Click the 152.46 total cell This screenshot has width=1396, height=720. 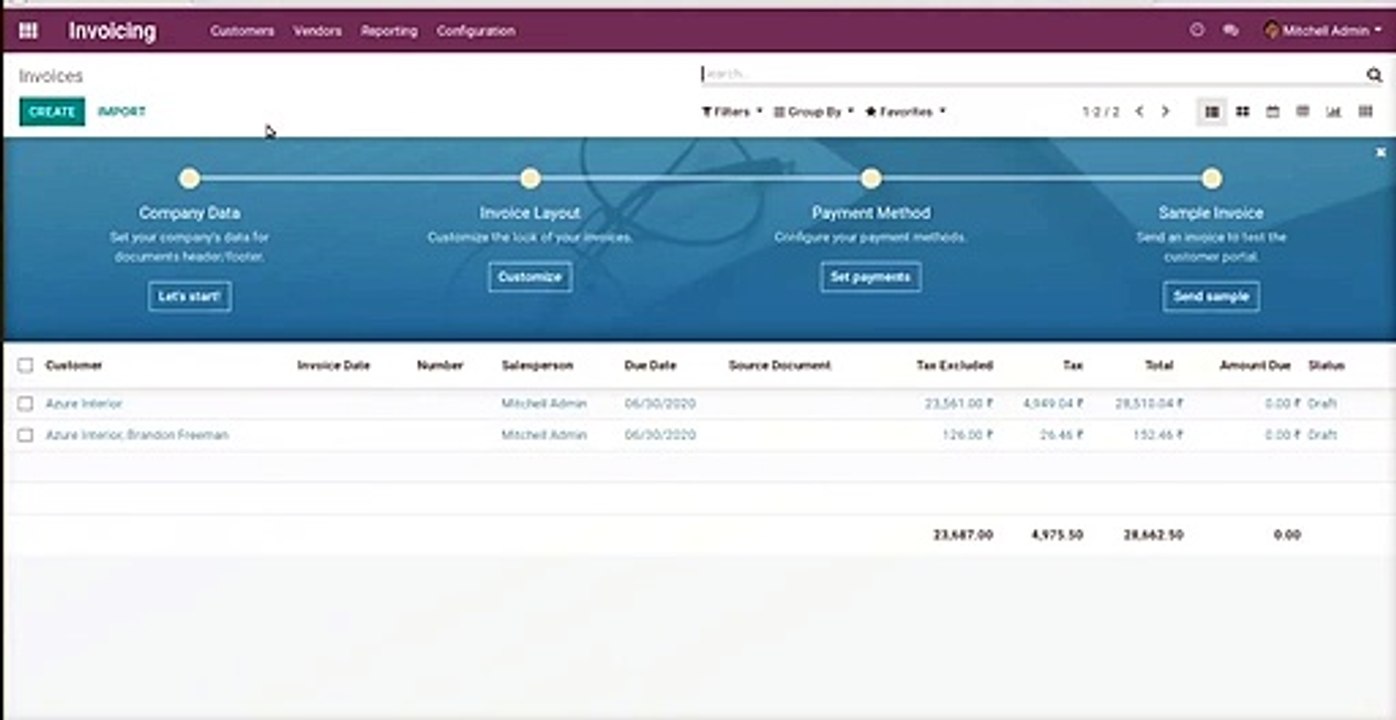(1158, 435)
